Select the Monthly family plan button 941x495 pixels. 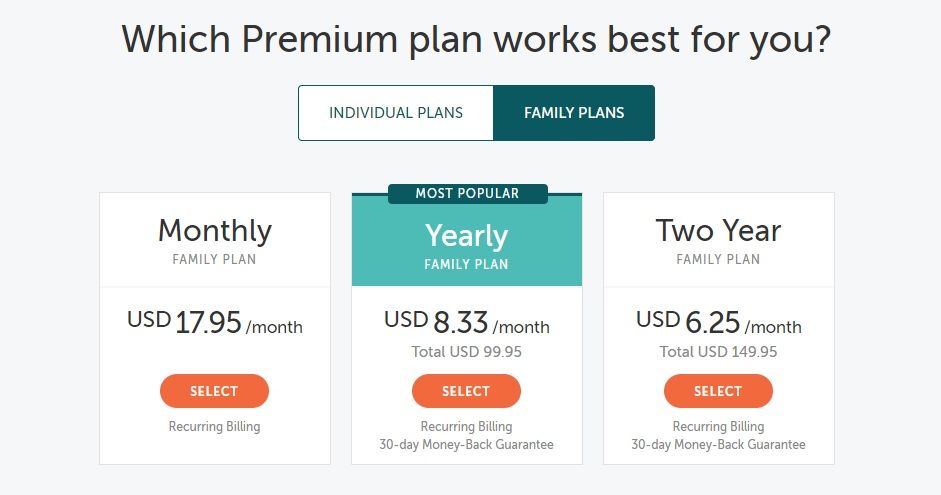[x=214, y=391]
